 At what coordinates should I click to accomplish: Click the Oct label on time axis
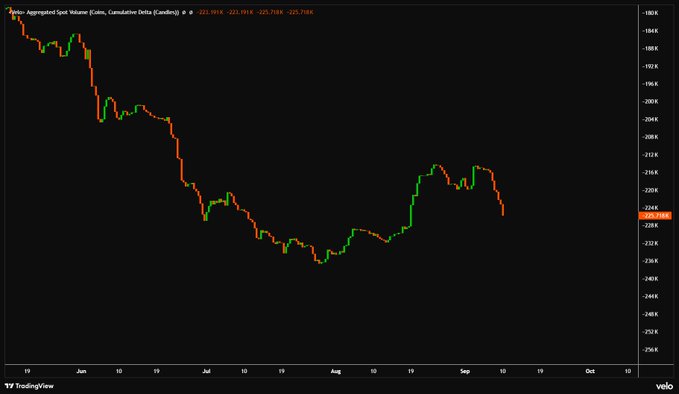tap(590, 371)
